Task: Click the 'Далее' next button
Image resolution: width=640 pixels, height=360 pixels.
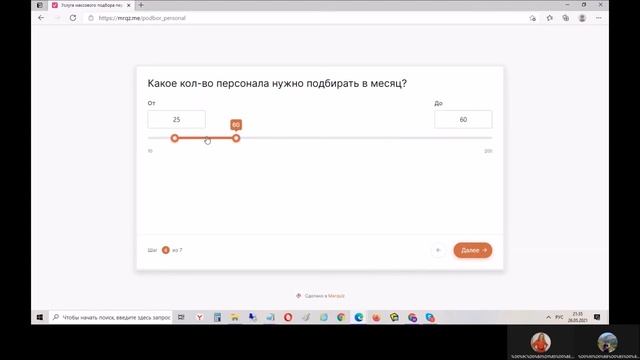Action: tap(473, 250)
